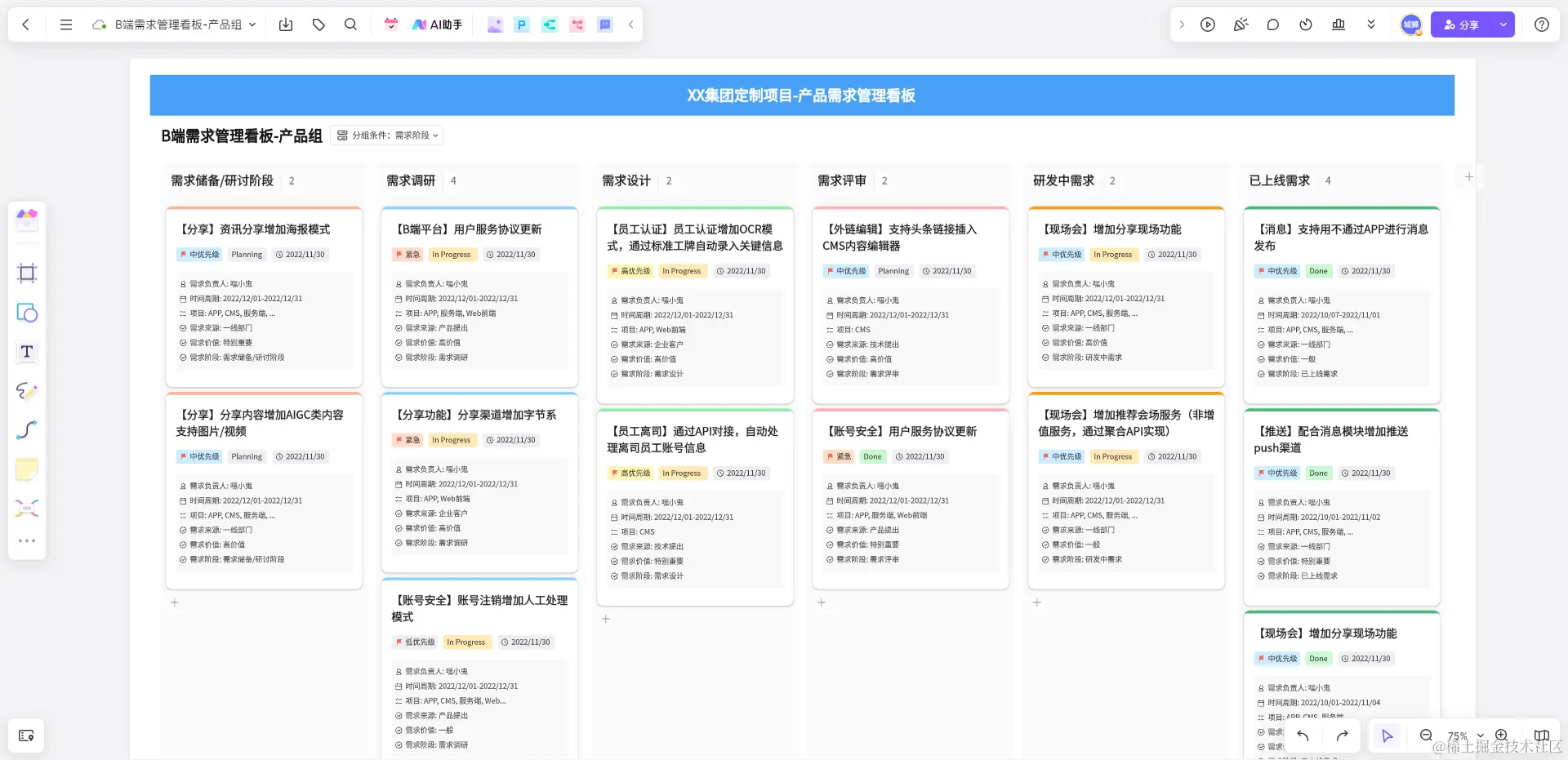Screen dimensions: 1568x760
Task: Click the 分享 share button
Action: [x=1461, y=24]
